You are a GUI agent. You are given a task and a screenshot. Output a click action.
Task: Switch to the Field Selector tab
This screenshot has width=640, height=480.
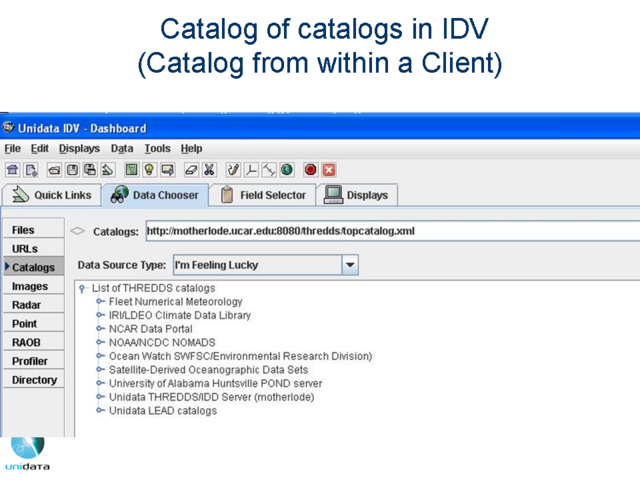tap(265, 195)
